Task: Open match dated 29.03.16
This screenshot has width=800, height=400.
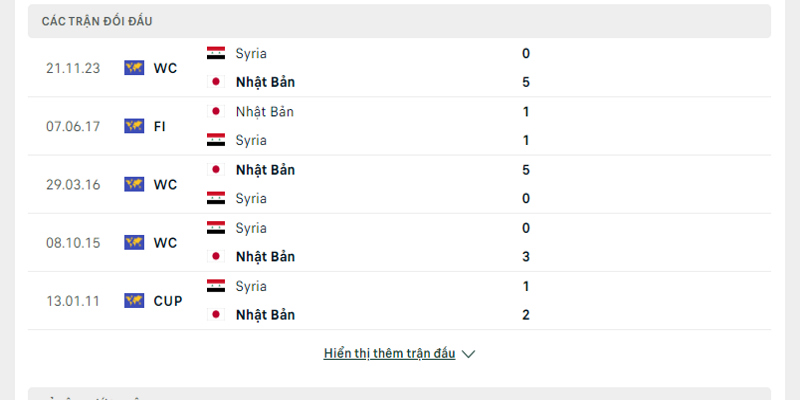Action: (x=71, y=184)
